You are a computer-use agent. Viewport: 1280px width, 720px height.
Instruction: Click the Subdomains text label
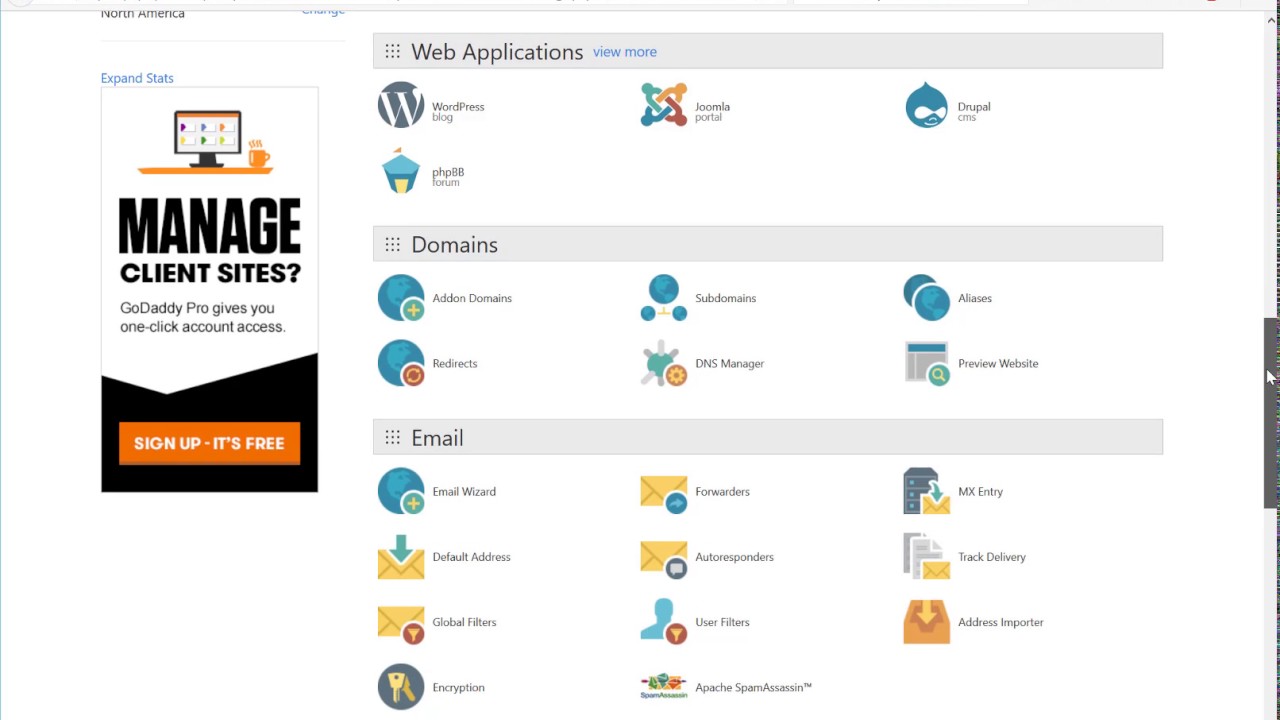[726, 298]
